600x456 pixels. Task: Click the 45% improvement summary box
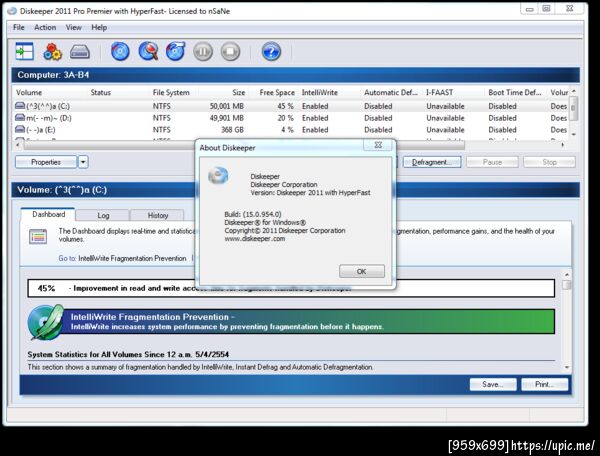point(291,288)
